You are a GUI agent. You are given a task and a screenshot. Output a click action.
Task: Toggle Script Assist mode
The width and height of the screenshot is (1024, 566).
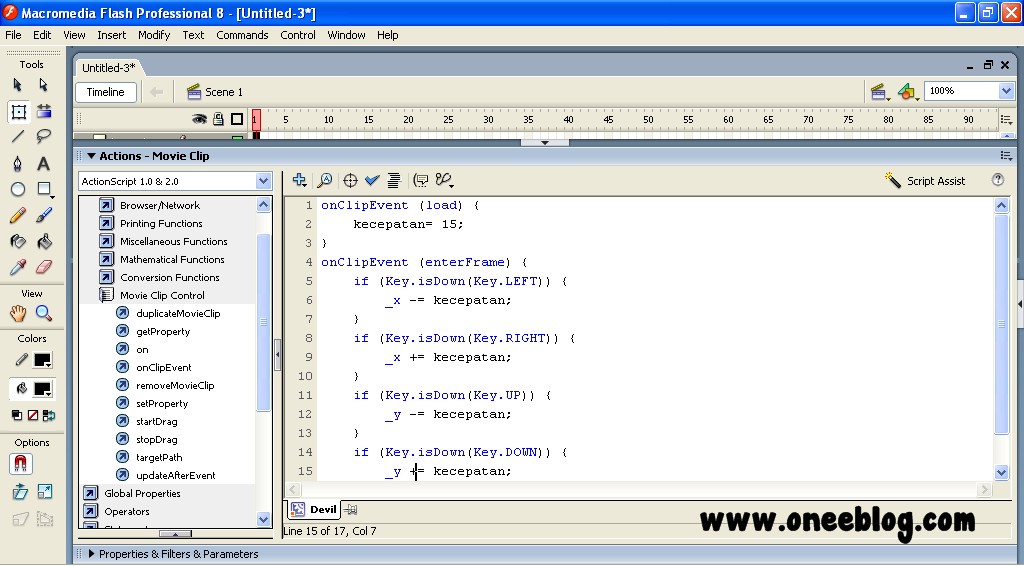click(925, 181)
